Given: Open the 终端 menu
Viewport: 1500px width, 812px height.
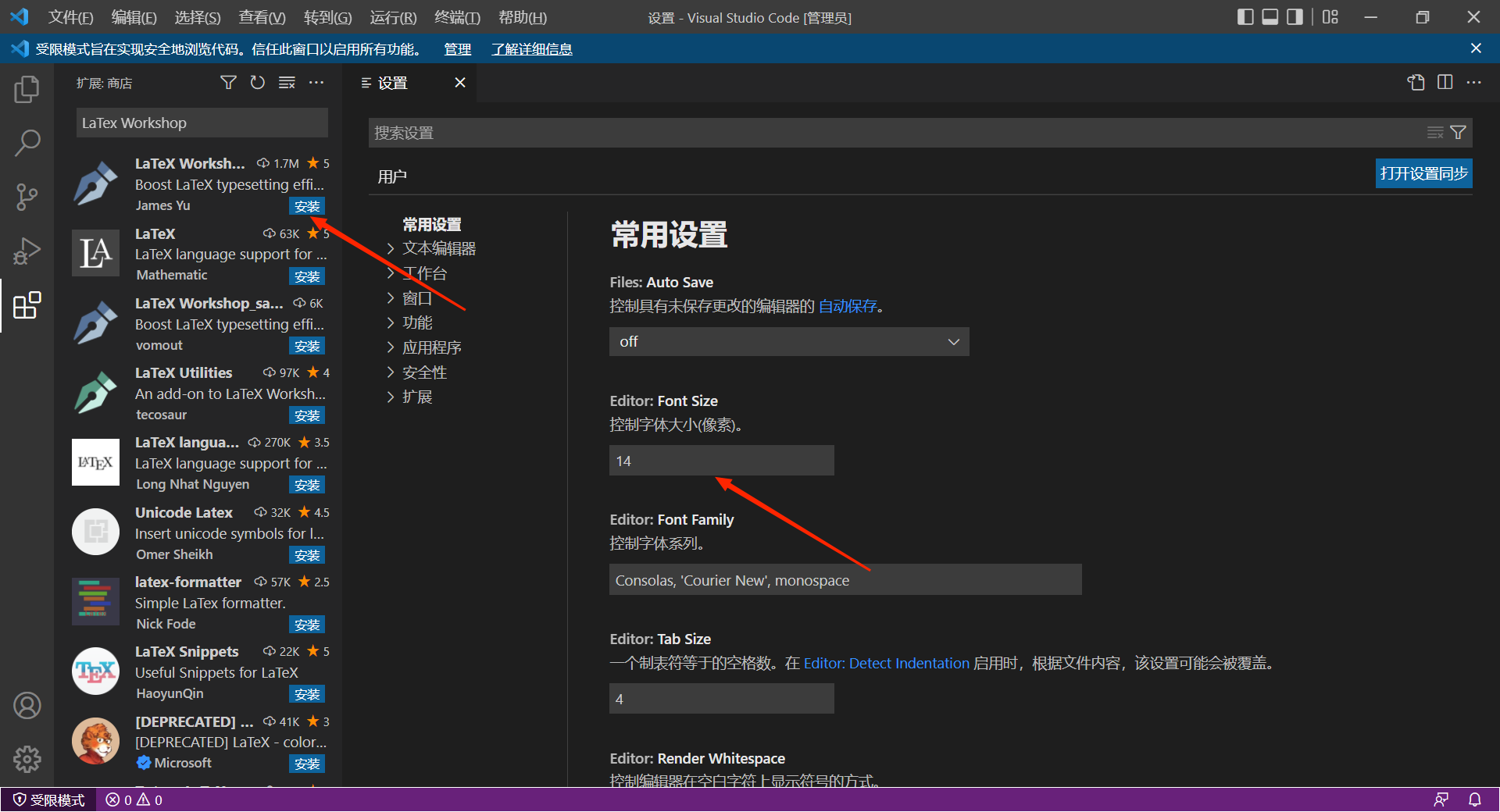Looking at the screenshot, I should 457,17.
